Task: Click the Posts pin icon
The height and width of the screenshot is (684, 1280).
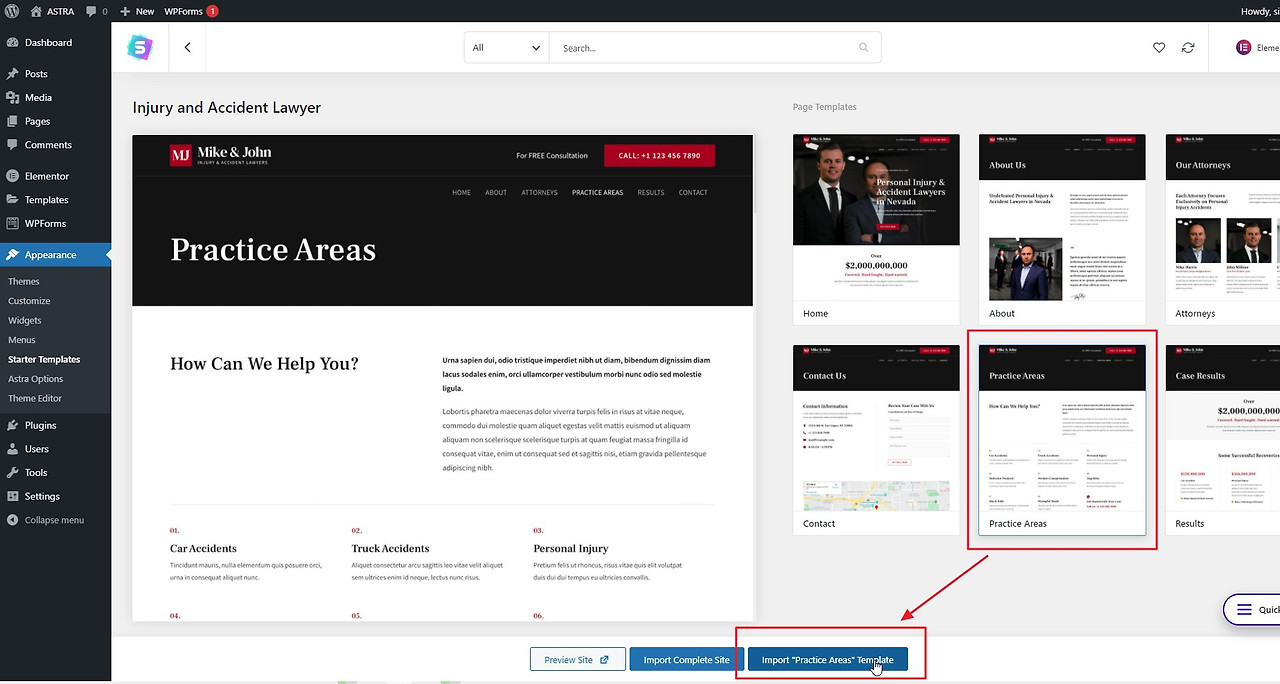Action: pos(13,73)
